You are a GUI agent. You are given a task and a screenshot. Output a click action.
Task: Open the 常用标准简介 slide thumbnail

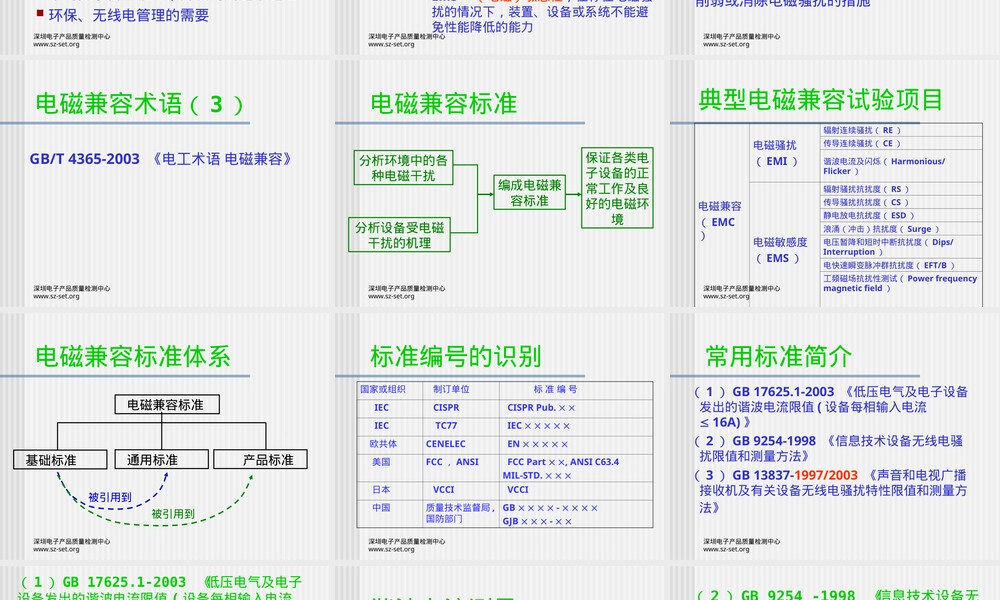835,437
